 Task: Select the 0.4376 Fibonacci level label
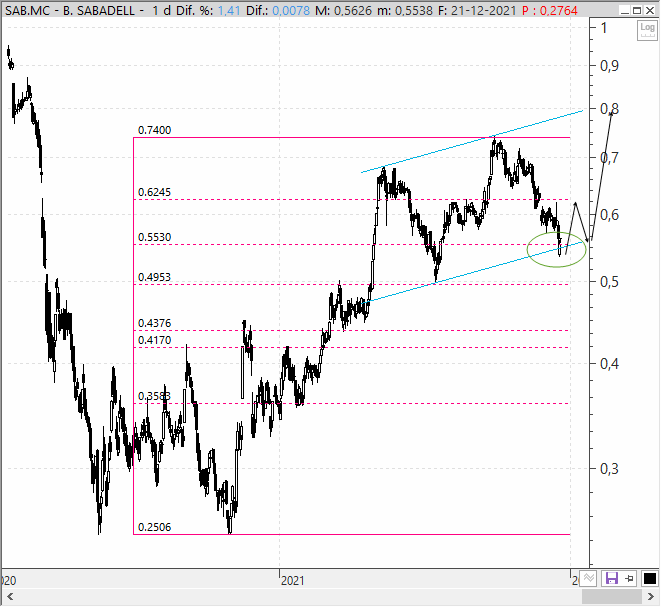pos(154,323)
